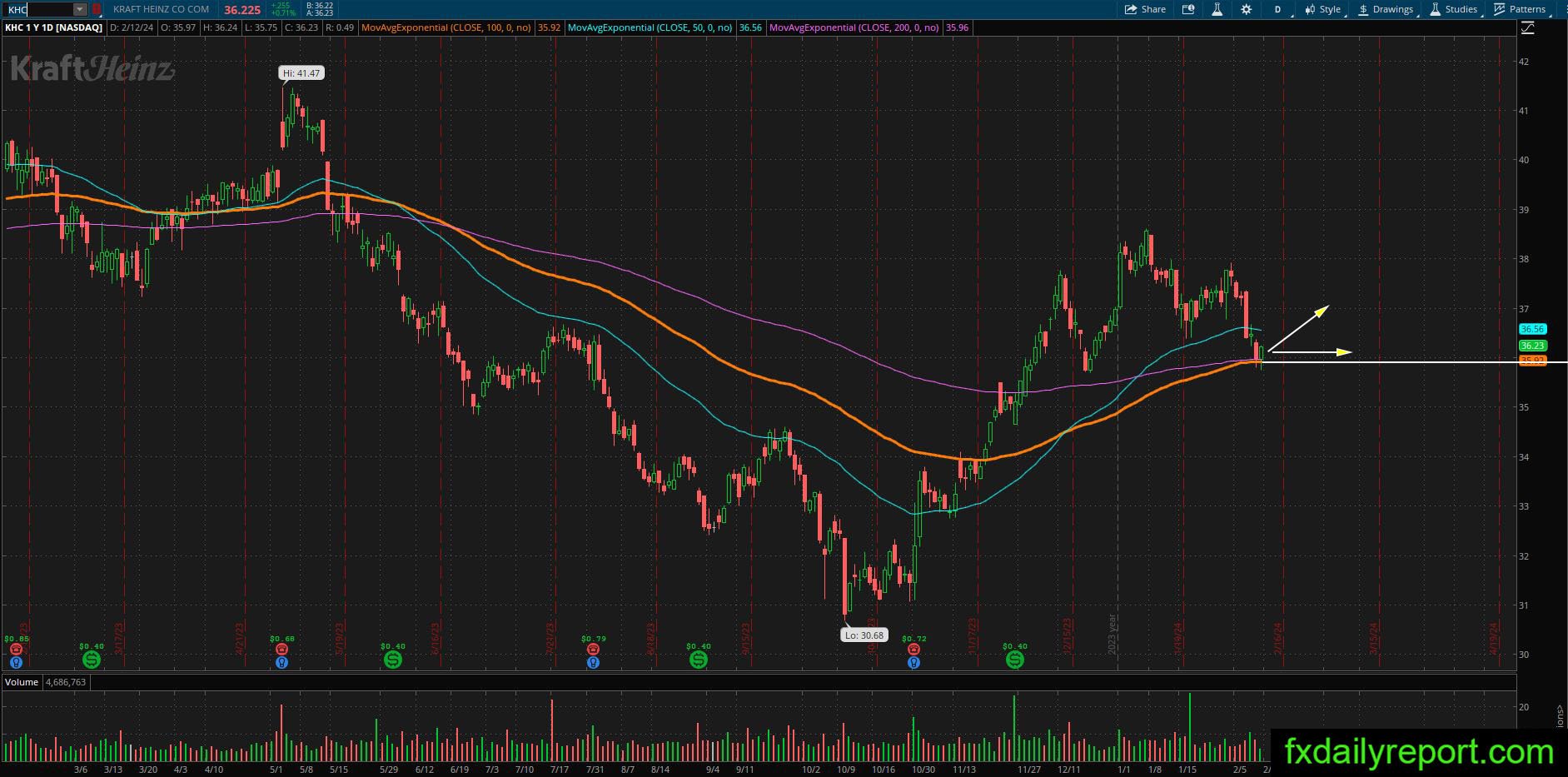
Task: Click the blue lightbulb icon under $0.72
Action: tap(913, 663)
